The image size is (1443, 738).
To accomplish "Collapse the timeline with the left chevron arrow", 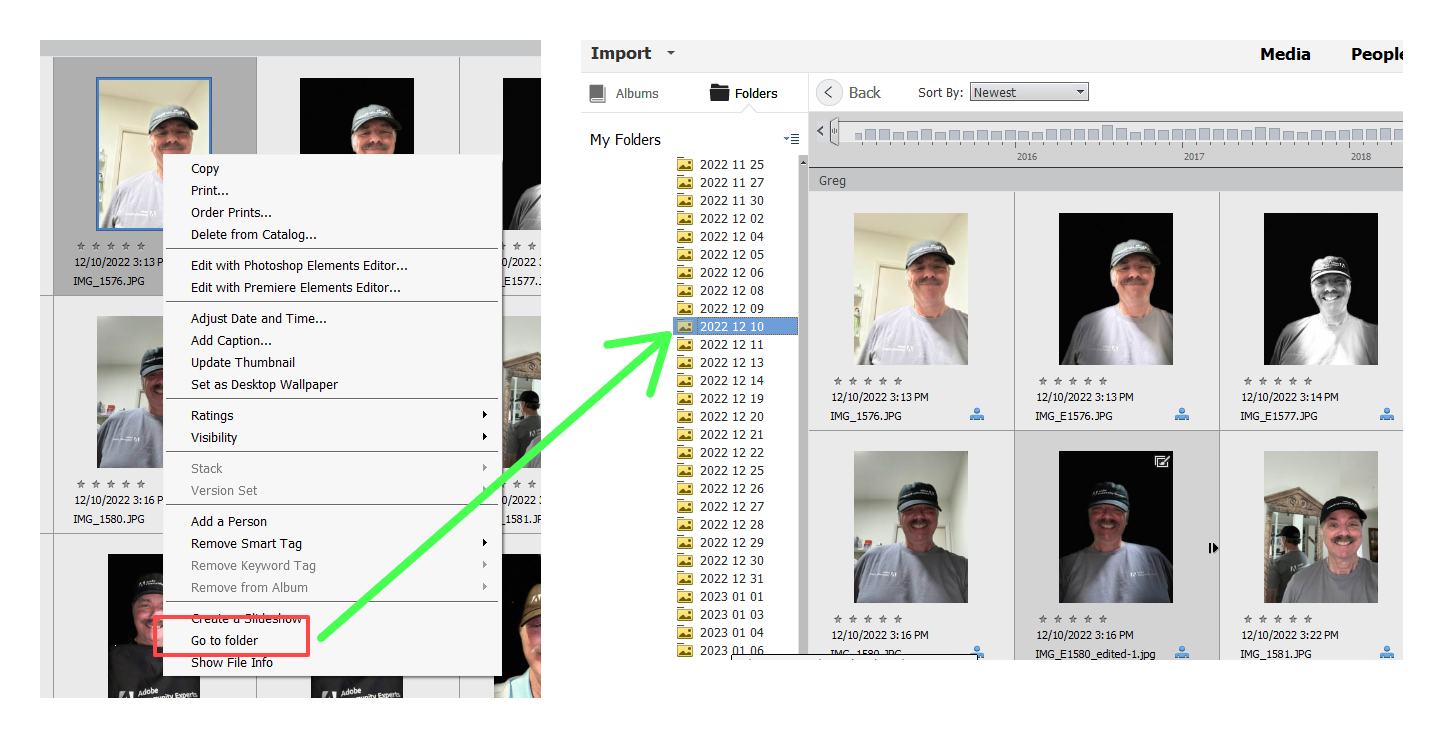I will [820, 131].
